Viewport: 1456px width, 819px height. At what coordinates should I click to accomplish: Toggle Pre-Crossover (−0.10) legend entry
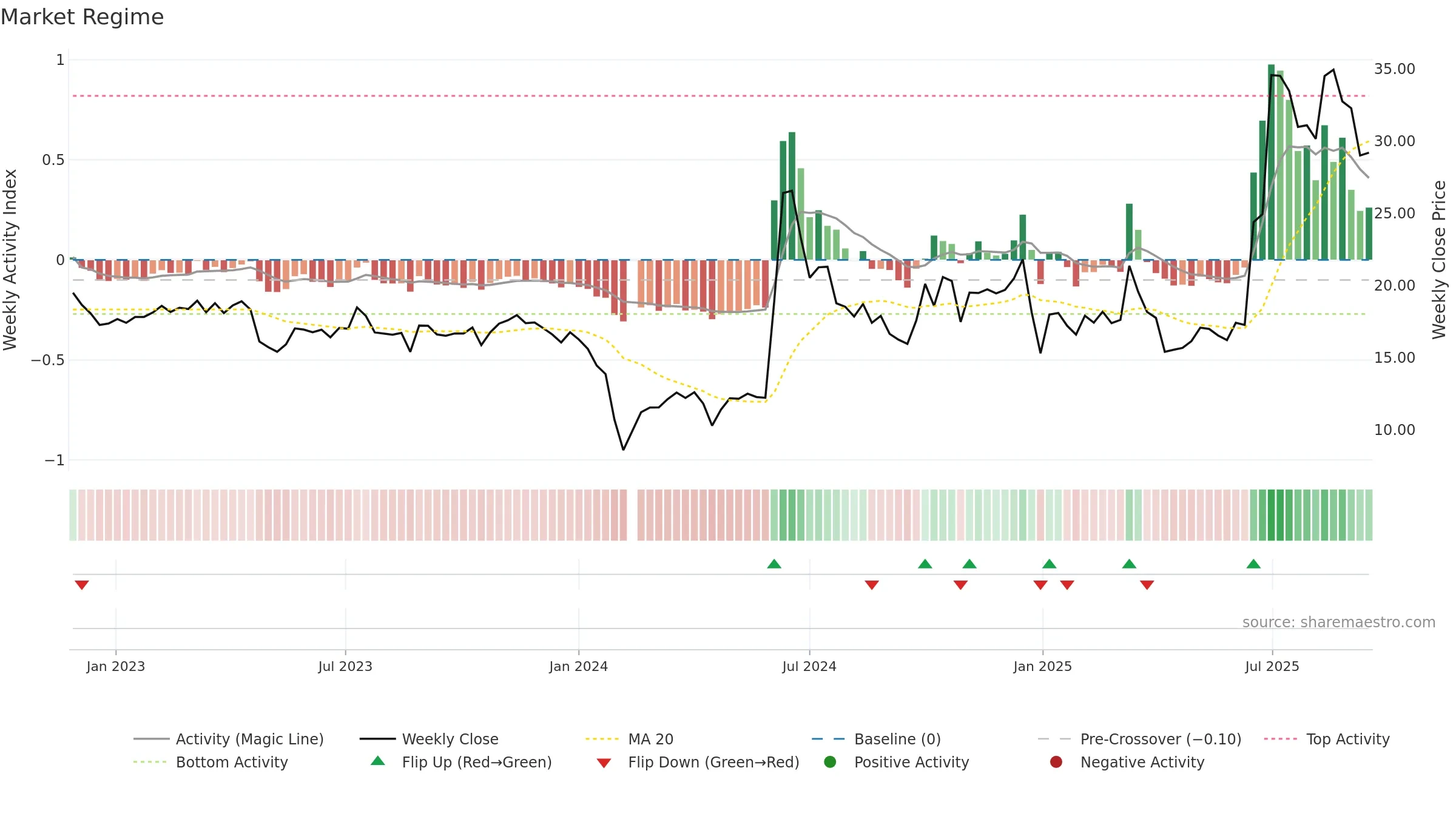[x=1139, y=739]
